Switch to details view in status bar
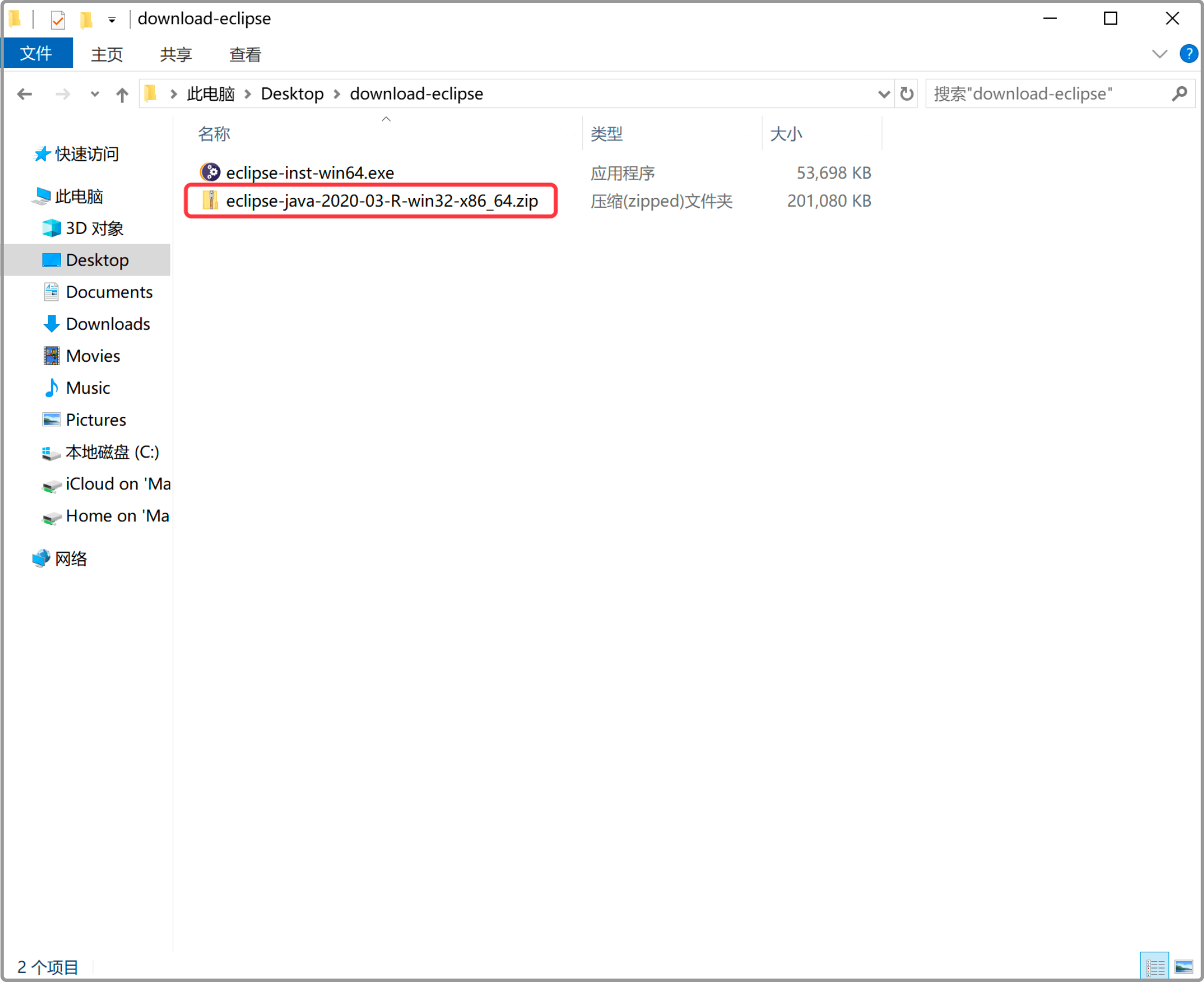This screenshot has height=982, width=1204. (x=1154, y=967)
